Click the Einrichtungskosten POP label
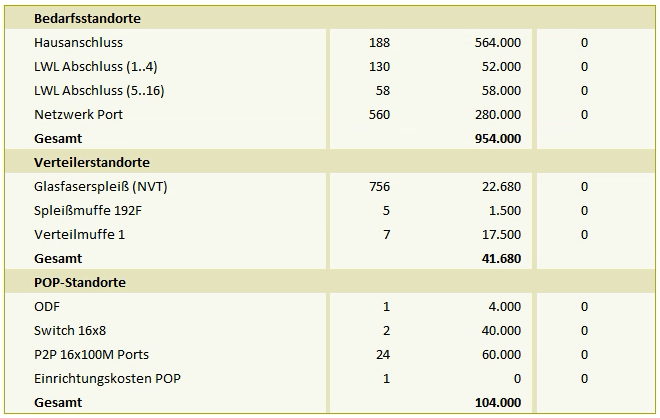The width and height of the screenshot is (660, 418). [107, 378]
